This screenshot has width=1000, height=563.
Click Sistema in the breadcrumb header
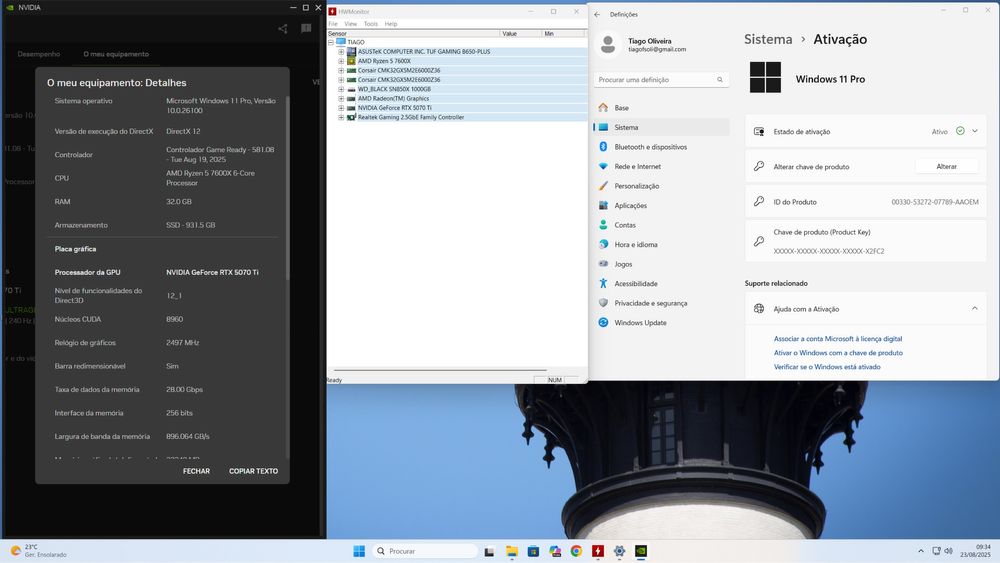coord(768,40)
